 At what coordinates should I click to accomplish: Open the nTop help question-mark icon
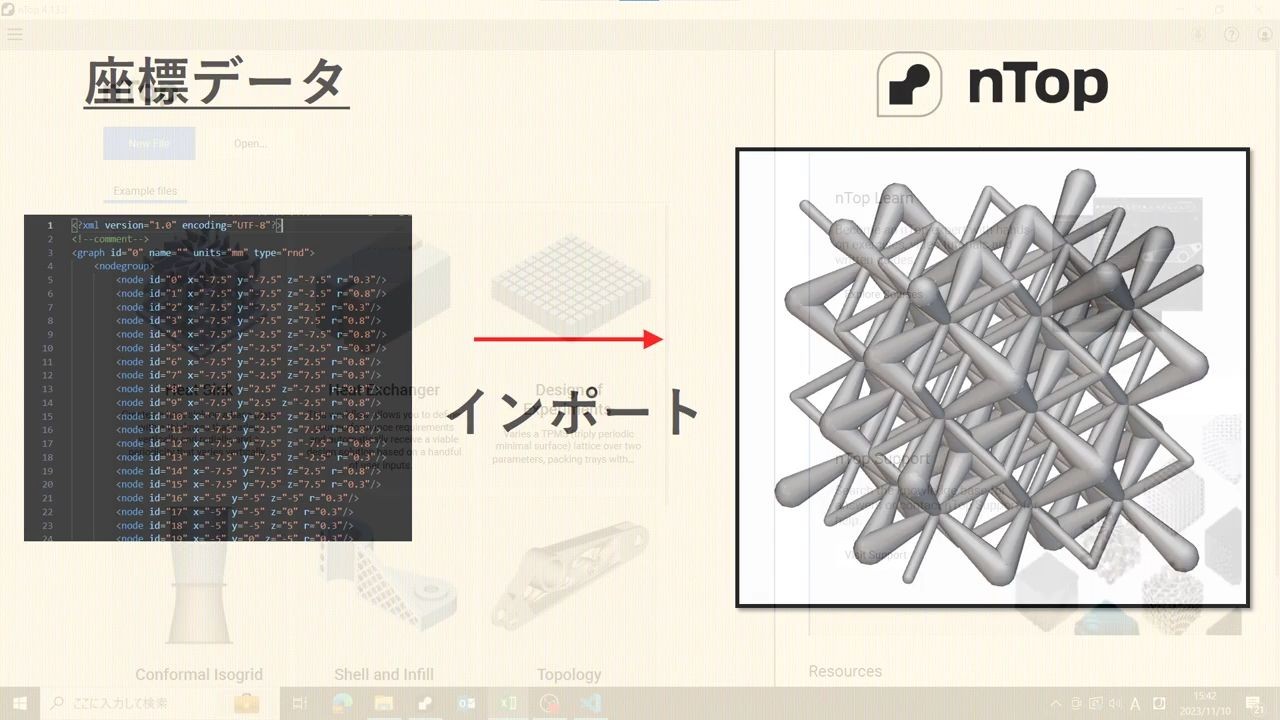click(x=1232, y=34)
